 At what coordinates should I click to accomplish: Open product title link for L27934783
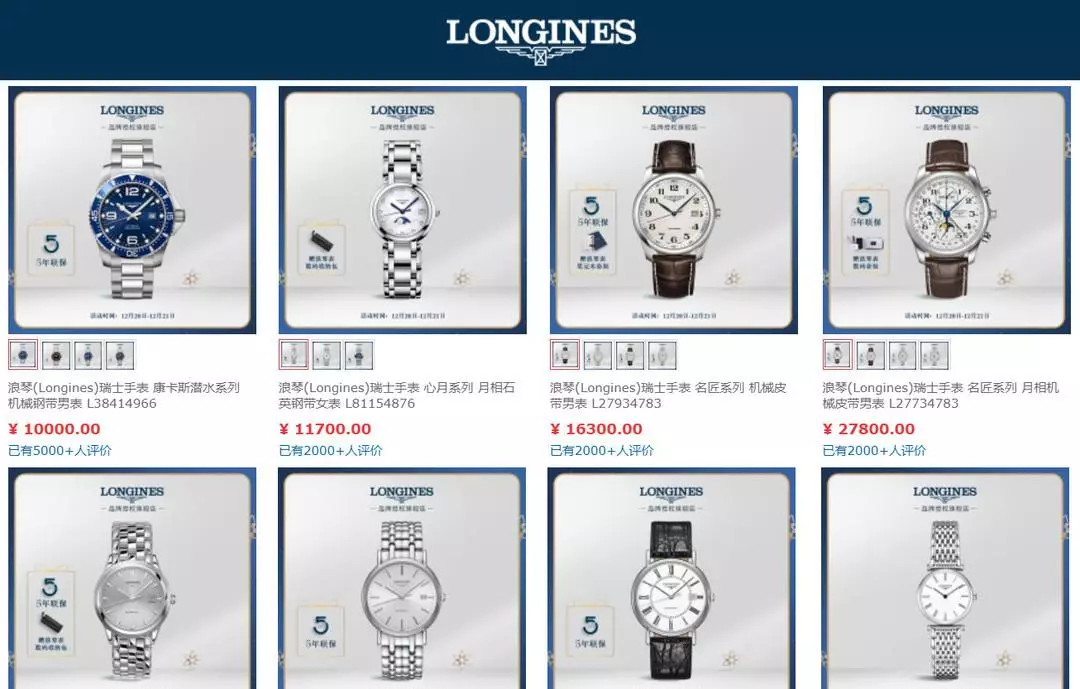[x=668, y=395]
